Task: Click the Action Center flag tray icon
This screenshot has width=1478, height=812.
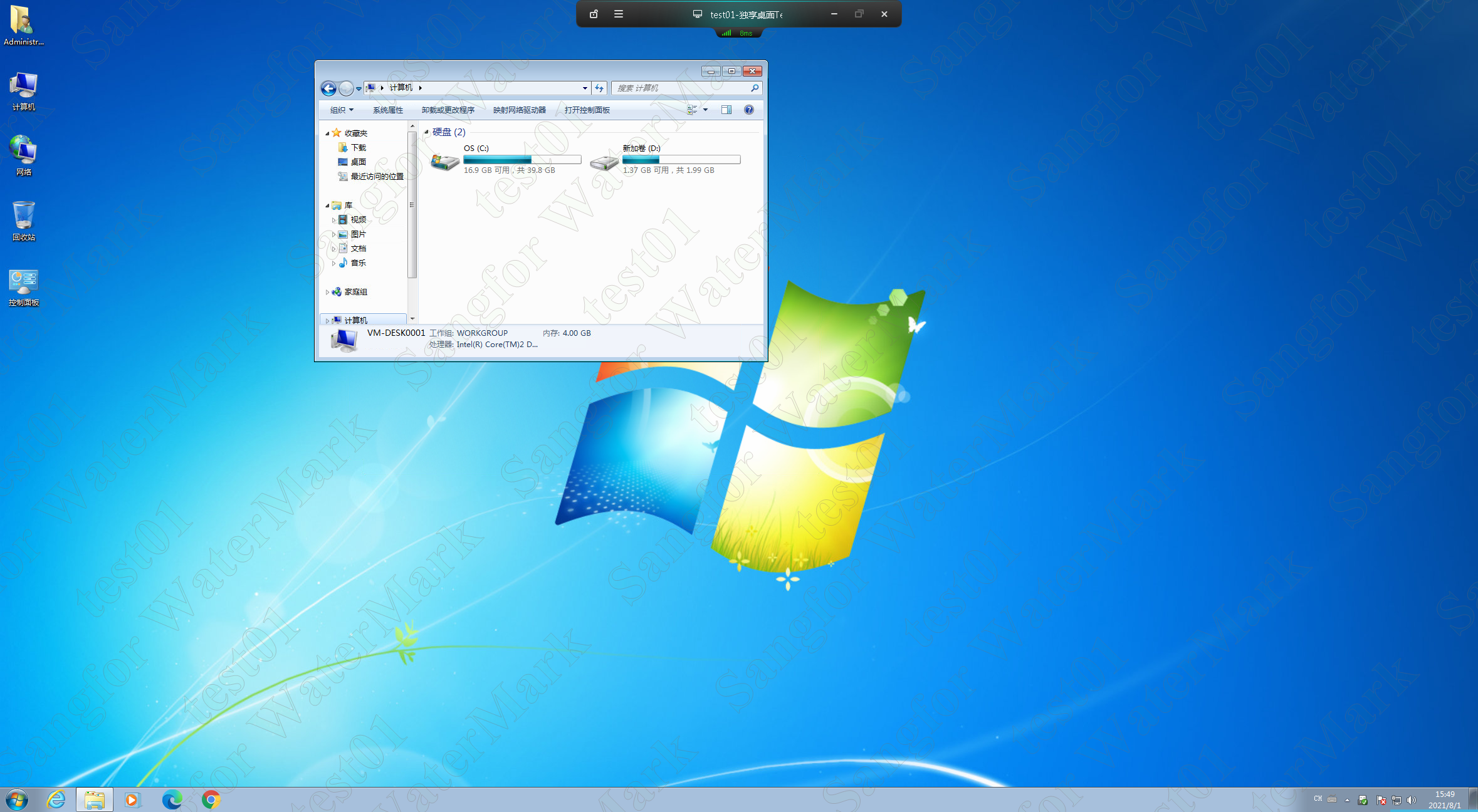Action: [1381, 800]
